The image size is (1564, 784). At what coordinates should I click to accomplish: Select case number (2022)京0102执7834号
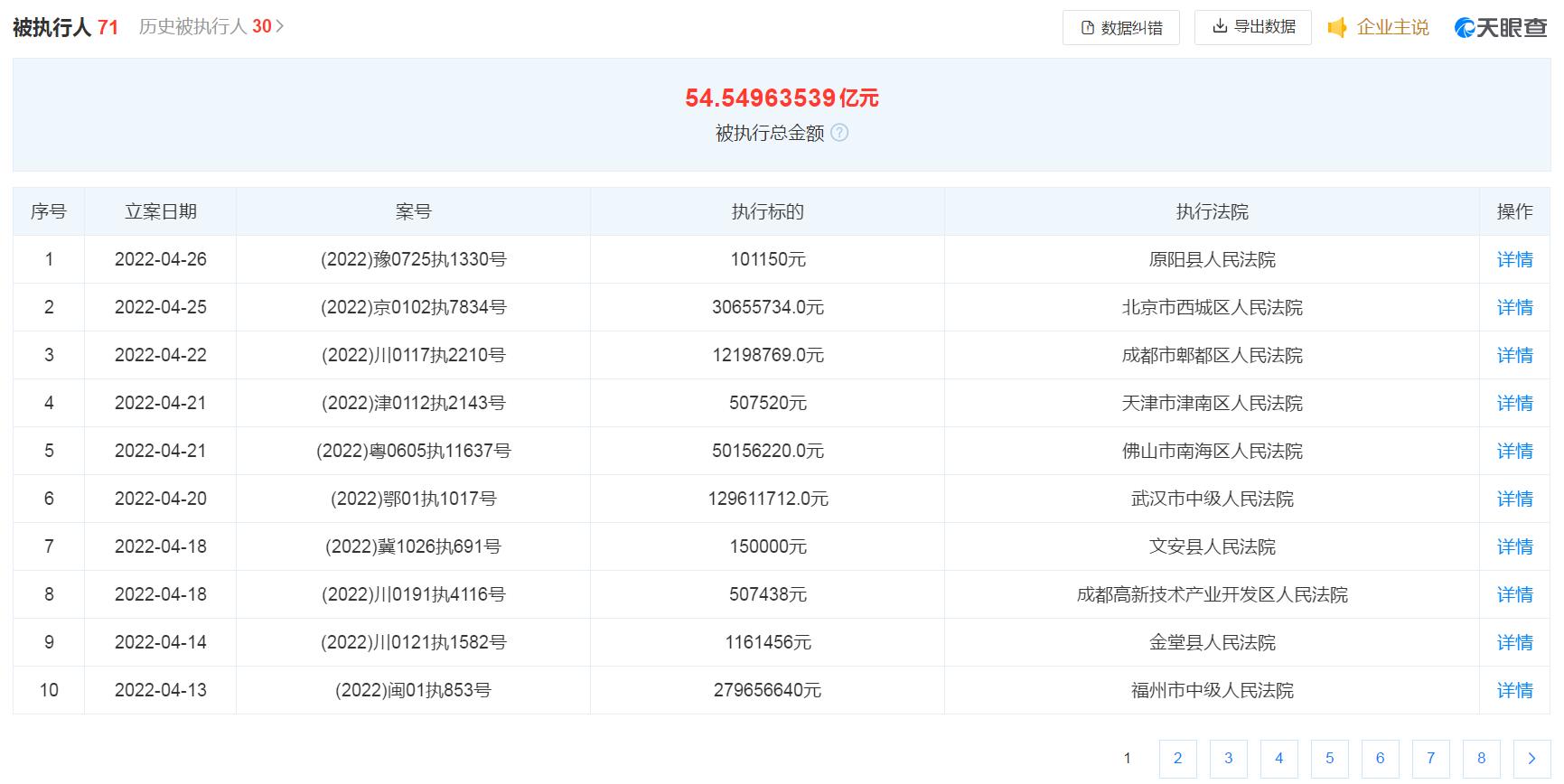tap(413, 307)
